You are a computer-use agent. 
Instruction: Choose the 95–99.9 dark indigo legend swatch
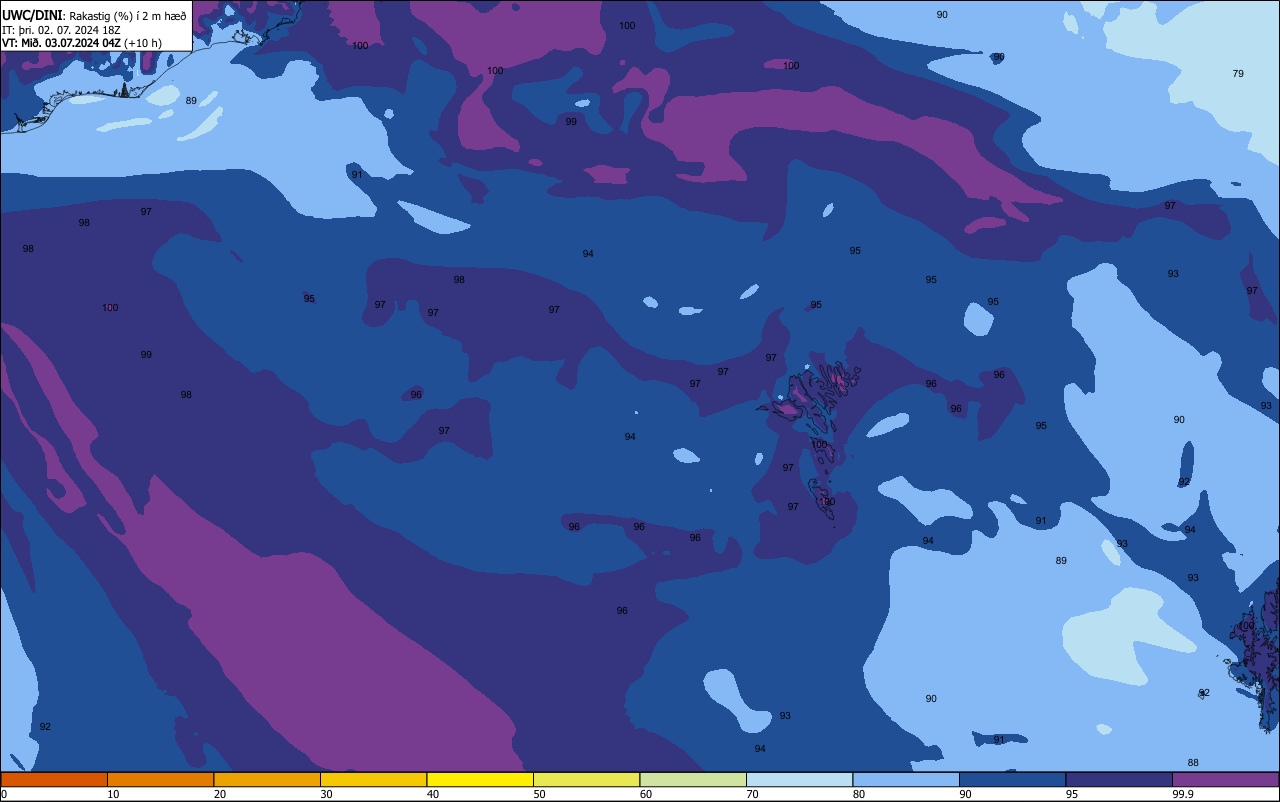coord(1119,779)
